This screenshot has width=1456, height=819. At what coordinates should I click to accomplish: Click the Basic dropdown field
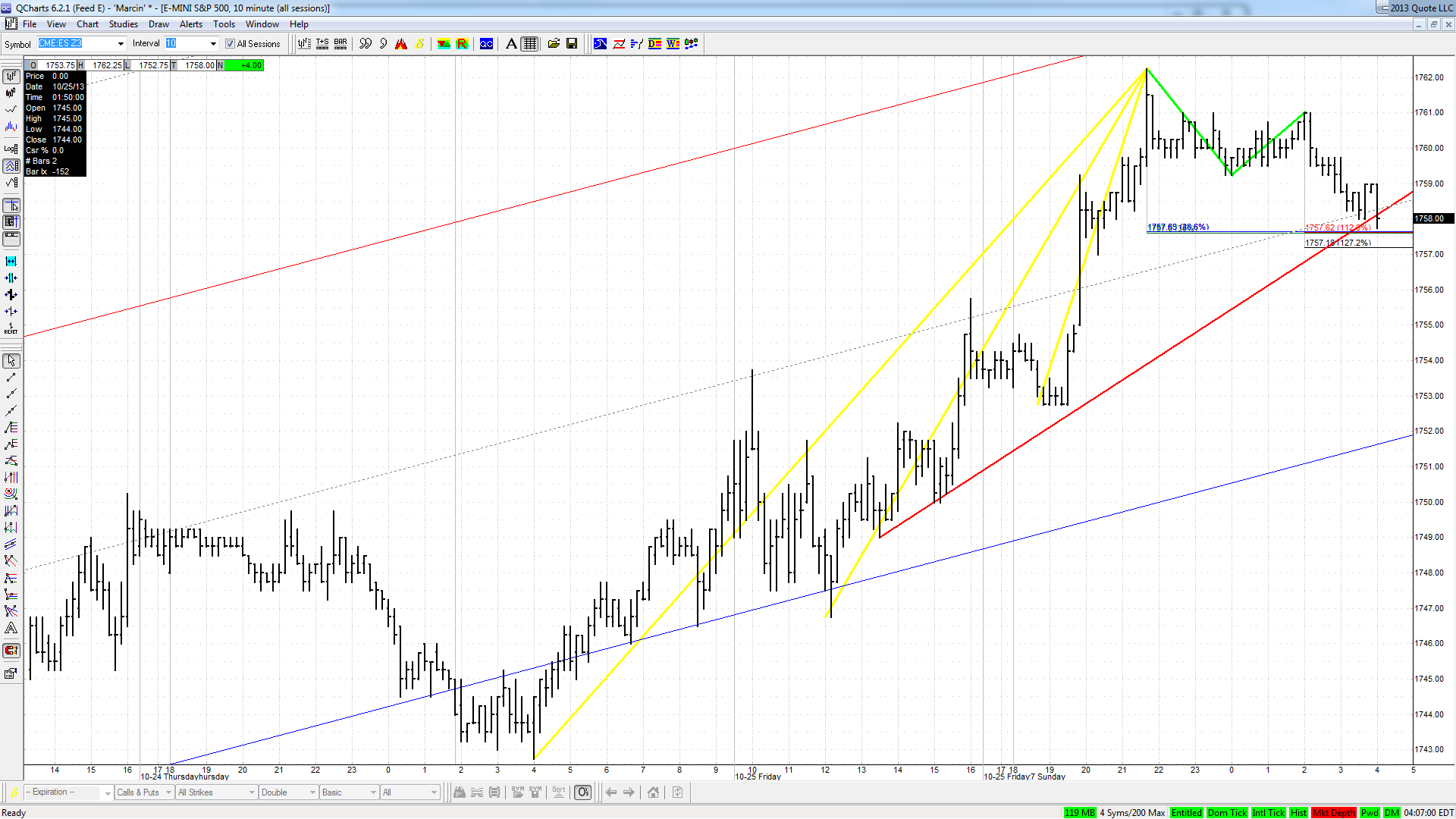[349, 792]
